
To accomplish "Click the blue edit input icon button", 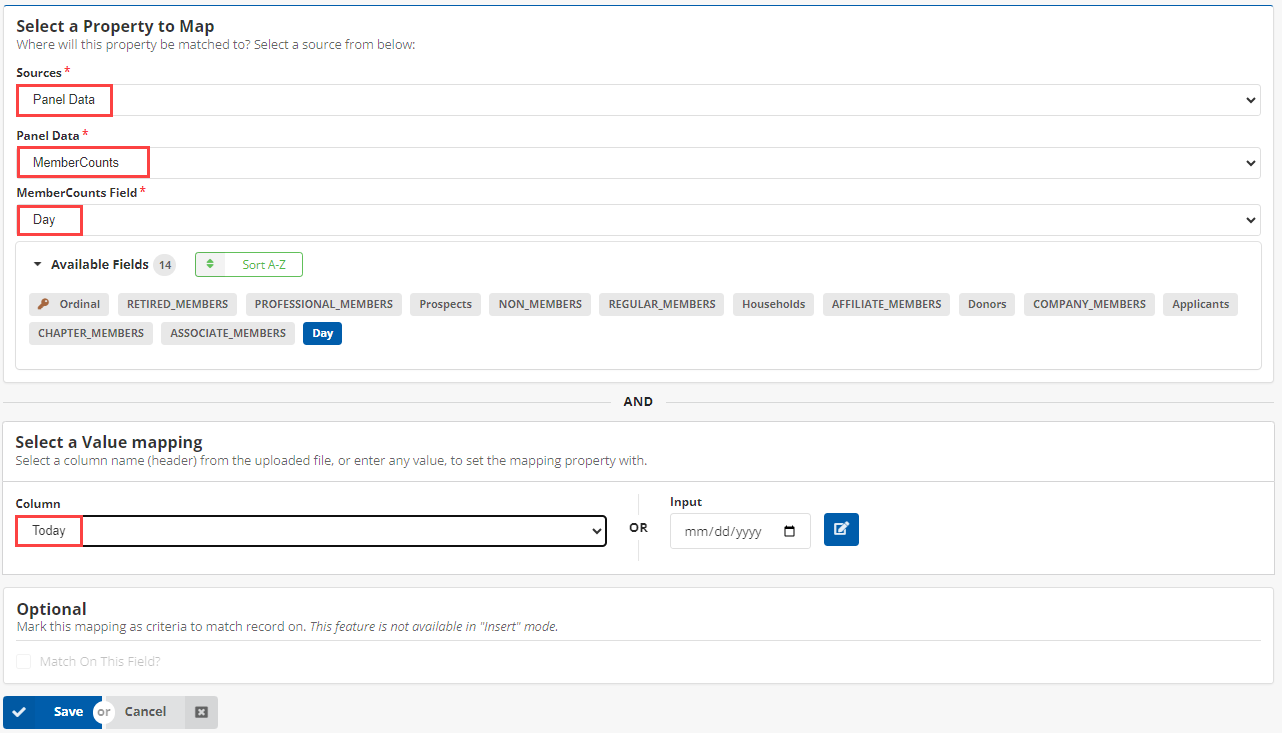I will (x=841, y=530).
